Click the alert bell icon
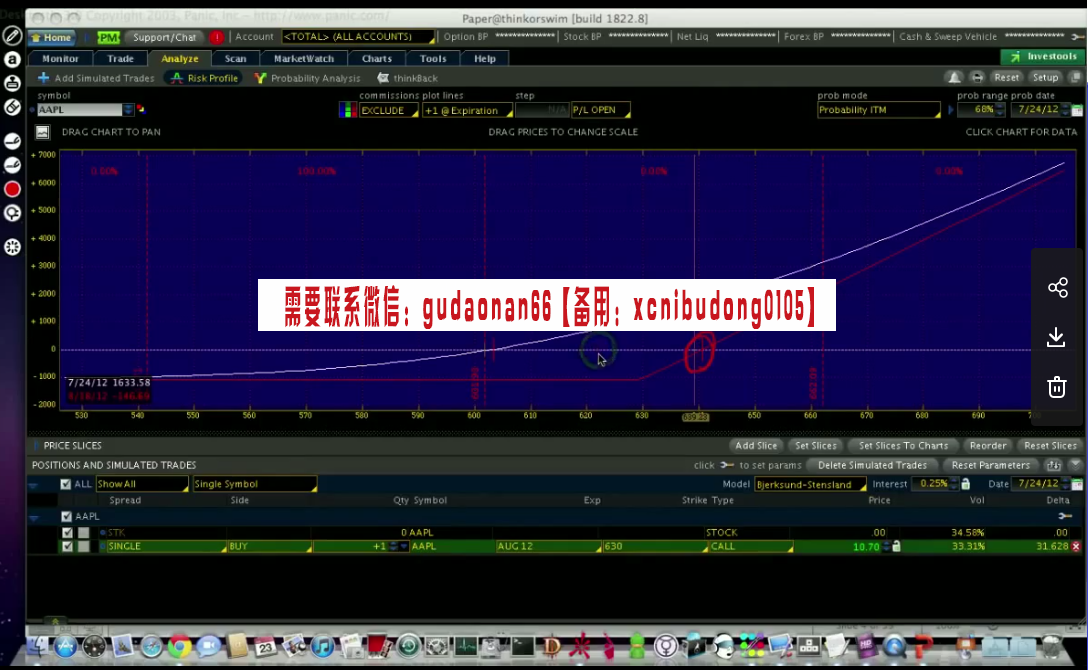 [x=954, y=78]
